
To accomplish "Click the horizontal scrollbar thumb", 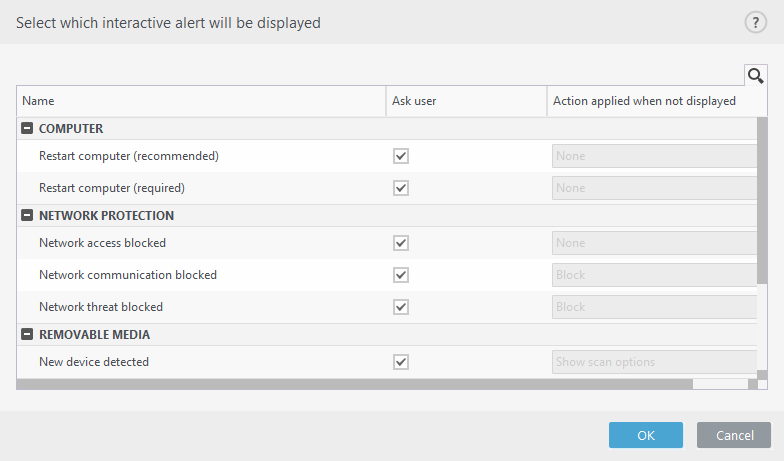I will pos(354,384).
